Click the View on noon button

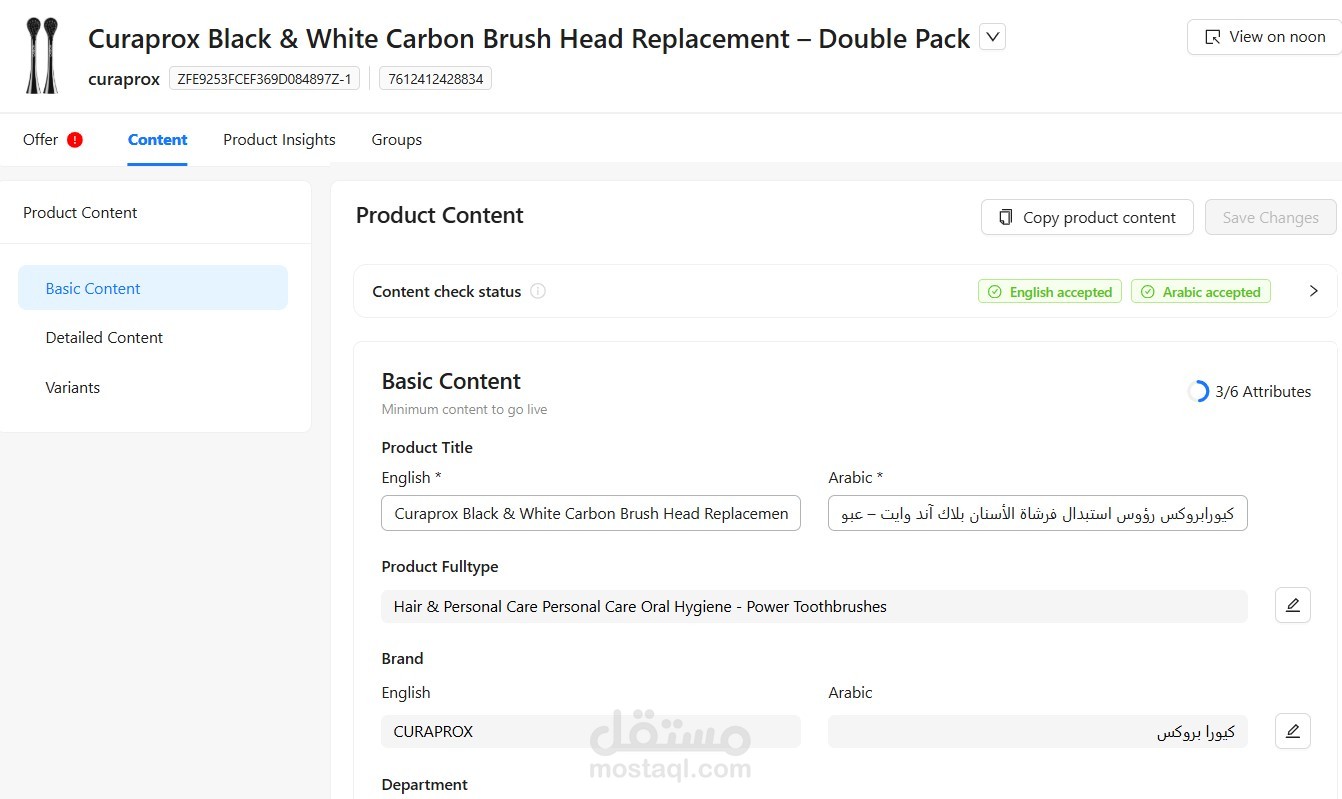pos(1264,37)
